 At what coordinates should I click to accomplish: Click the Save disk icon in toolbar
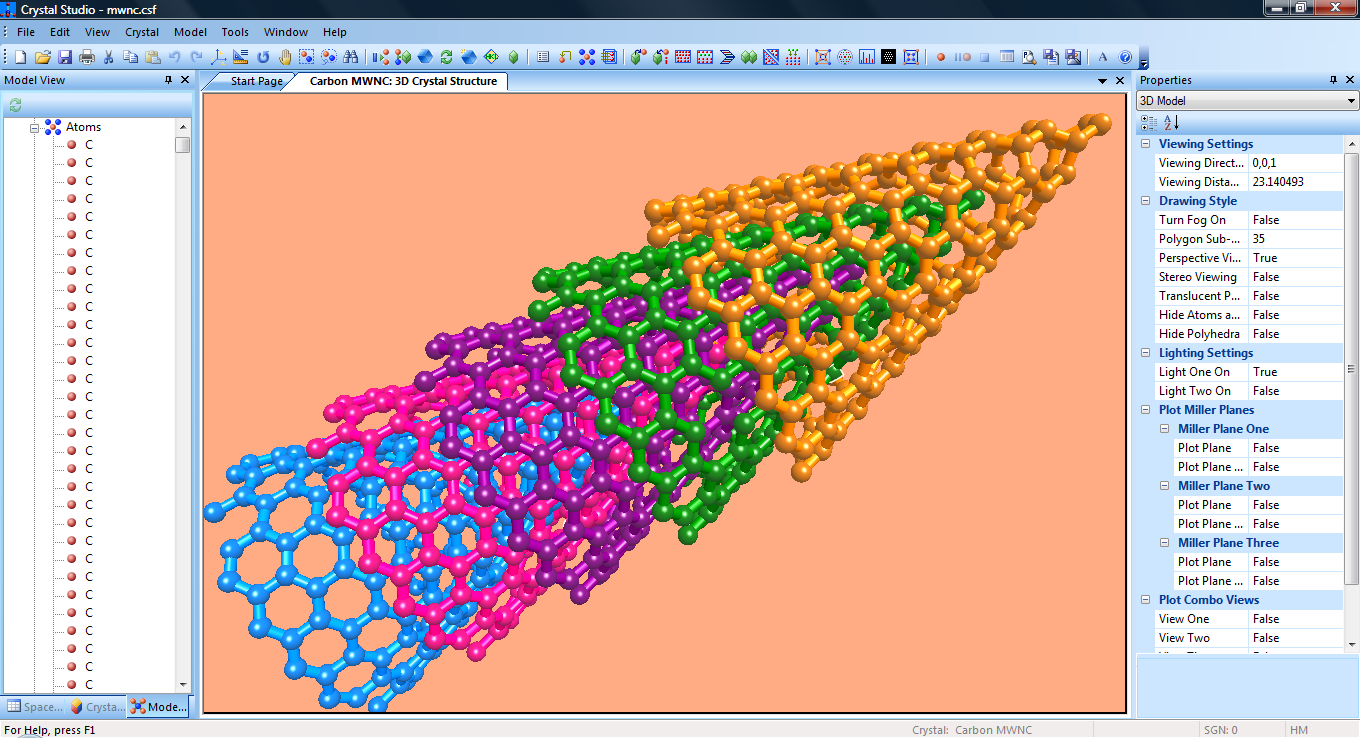tap(65, 57)
